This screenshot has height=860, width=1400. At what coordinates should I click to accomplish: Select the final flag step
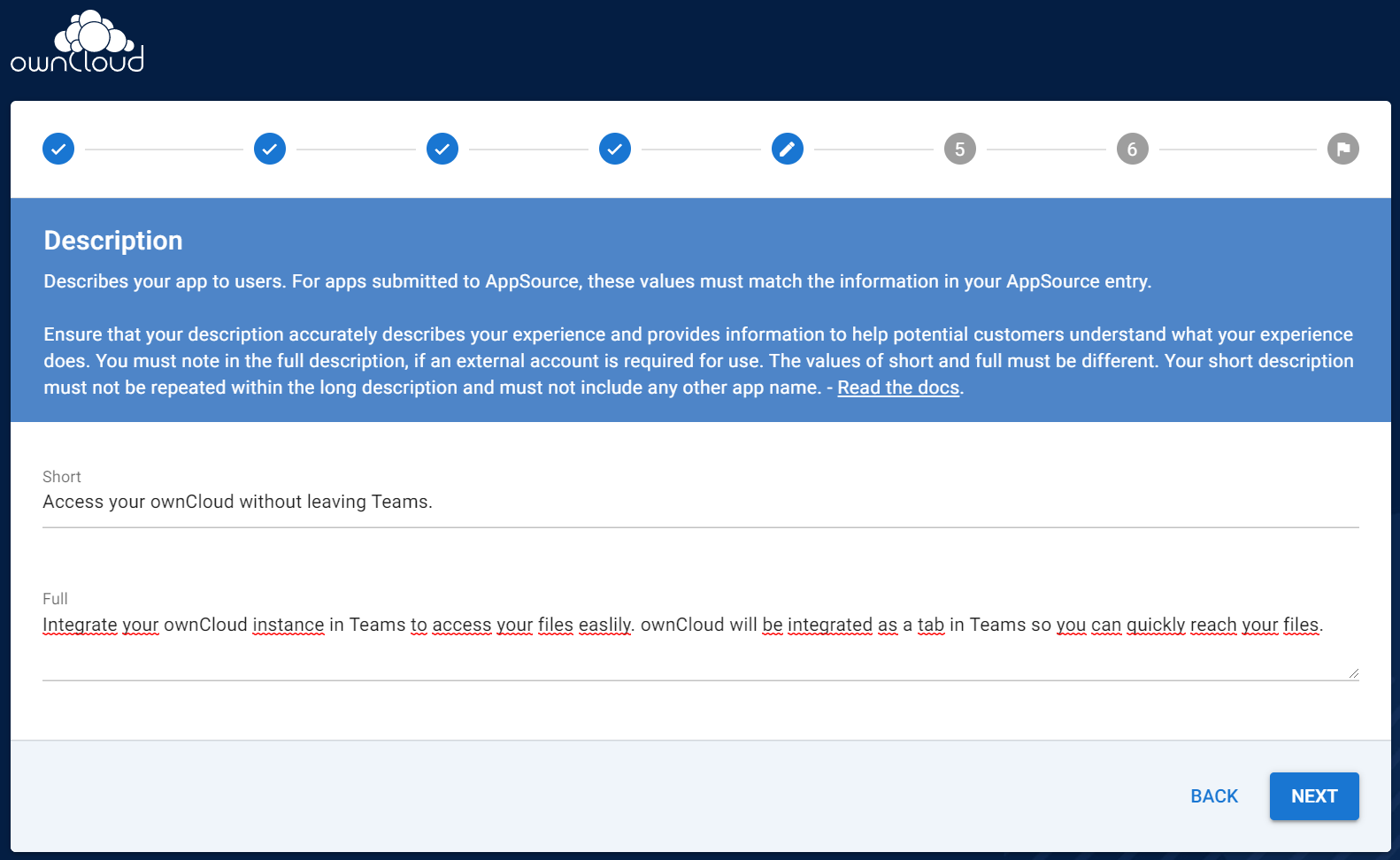coord(1343,149)
